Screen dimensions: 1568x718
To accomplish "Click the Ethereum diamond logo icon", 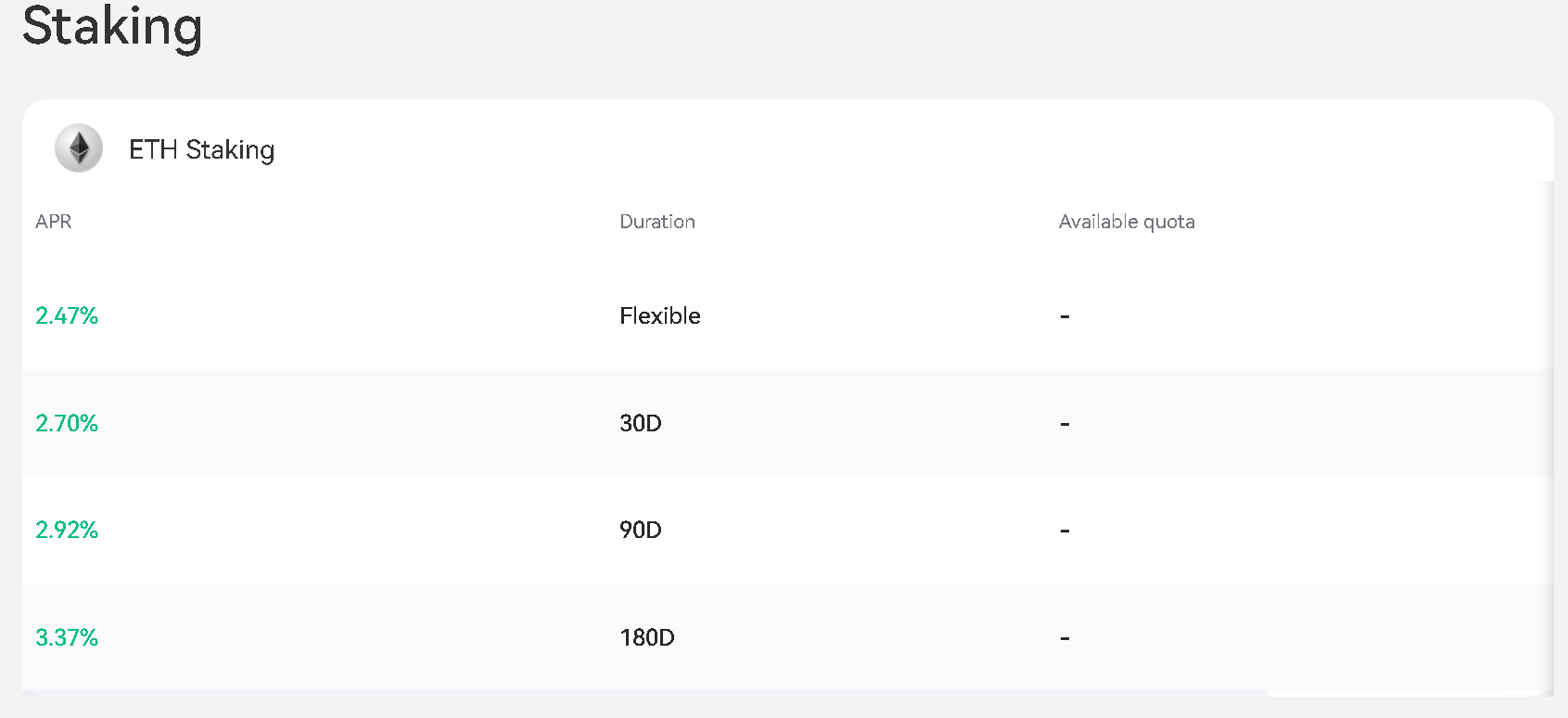I will [x=79, y=148].
